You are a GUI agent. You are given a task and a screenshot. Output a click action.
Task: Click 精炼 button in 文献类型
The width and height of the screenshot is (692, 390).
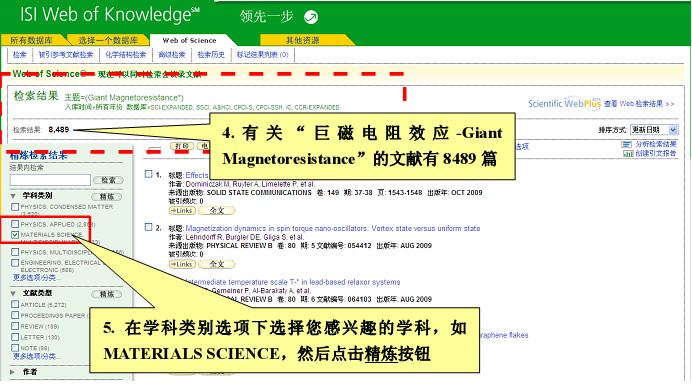107,294
